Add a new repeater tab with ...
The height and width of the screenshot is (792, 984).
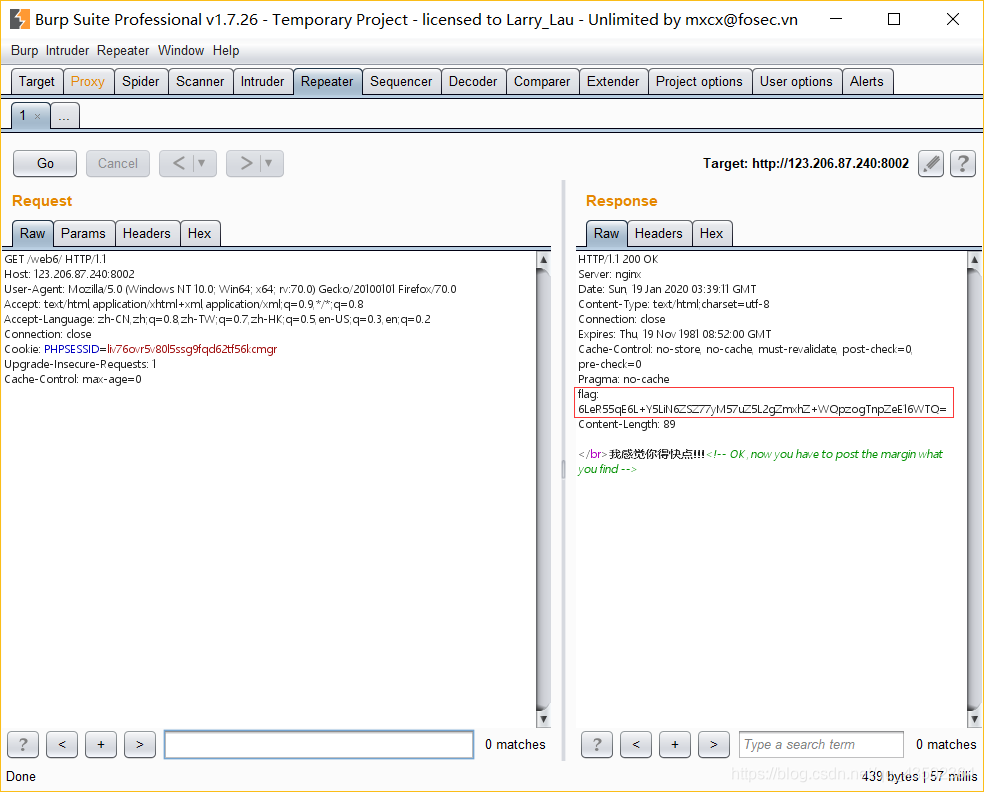click(65, 116)
